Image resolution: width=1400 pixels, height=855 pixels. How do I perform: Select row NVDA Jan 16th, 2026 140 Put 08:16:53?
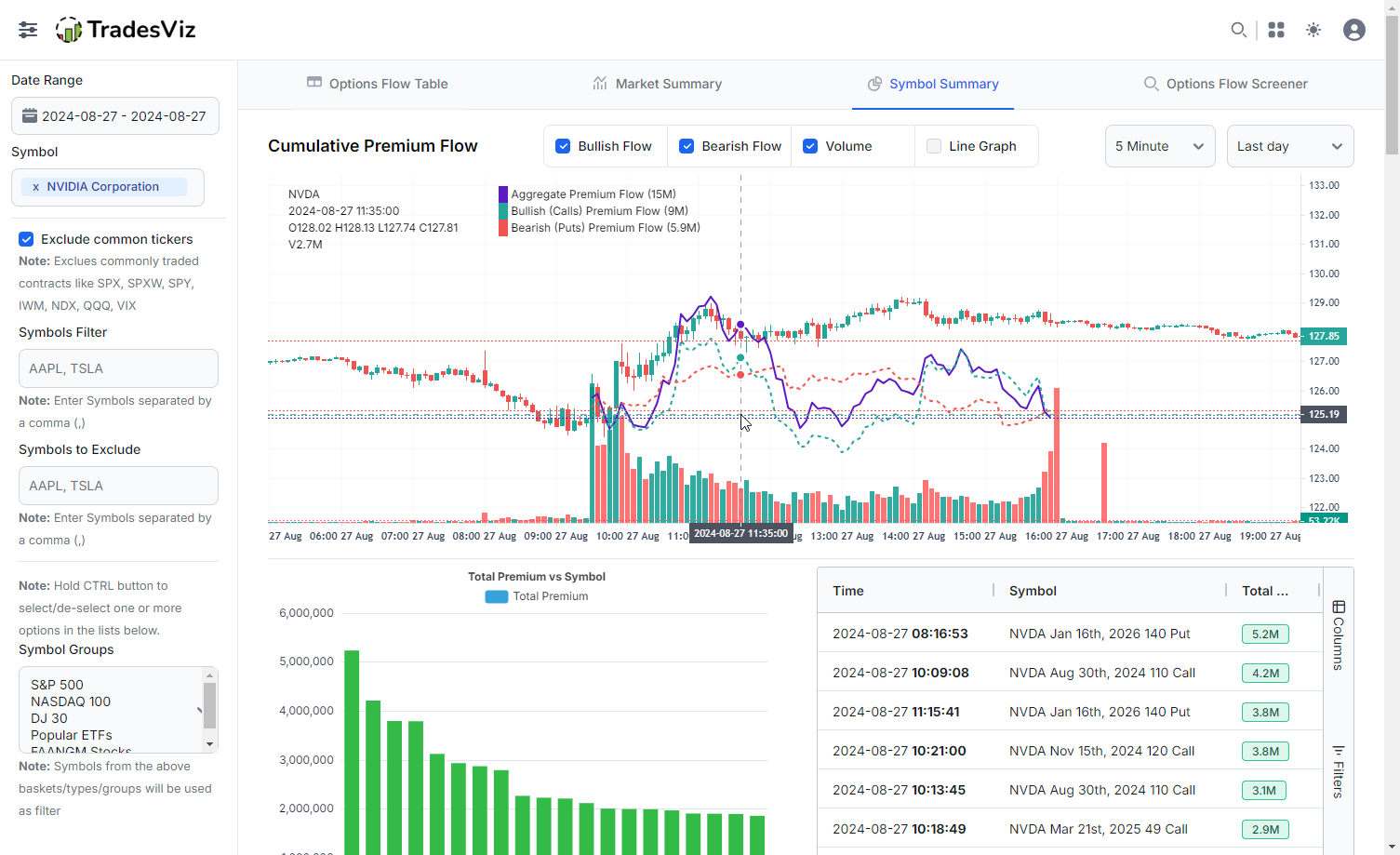1070,634
